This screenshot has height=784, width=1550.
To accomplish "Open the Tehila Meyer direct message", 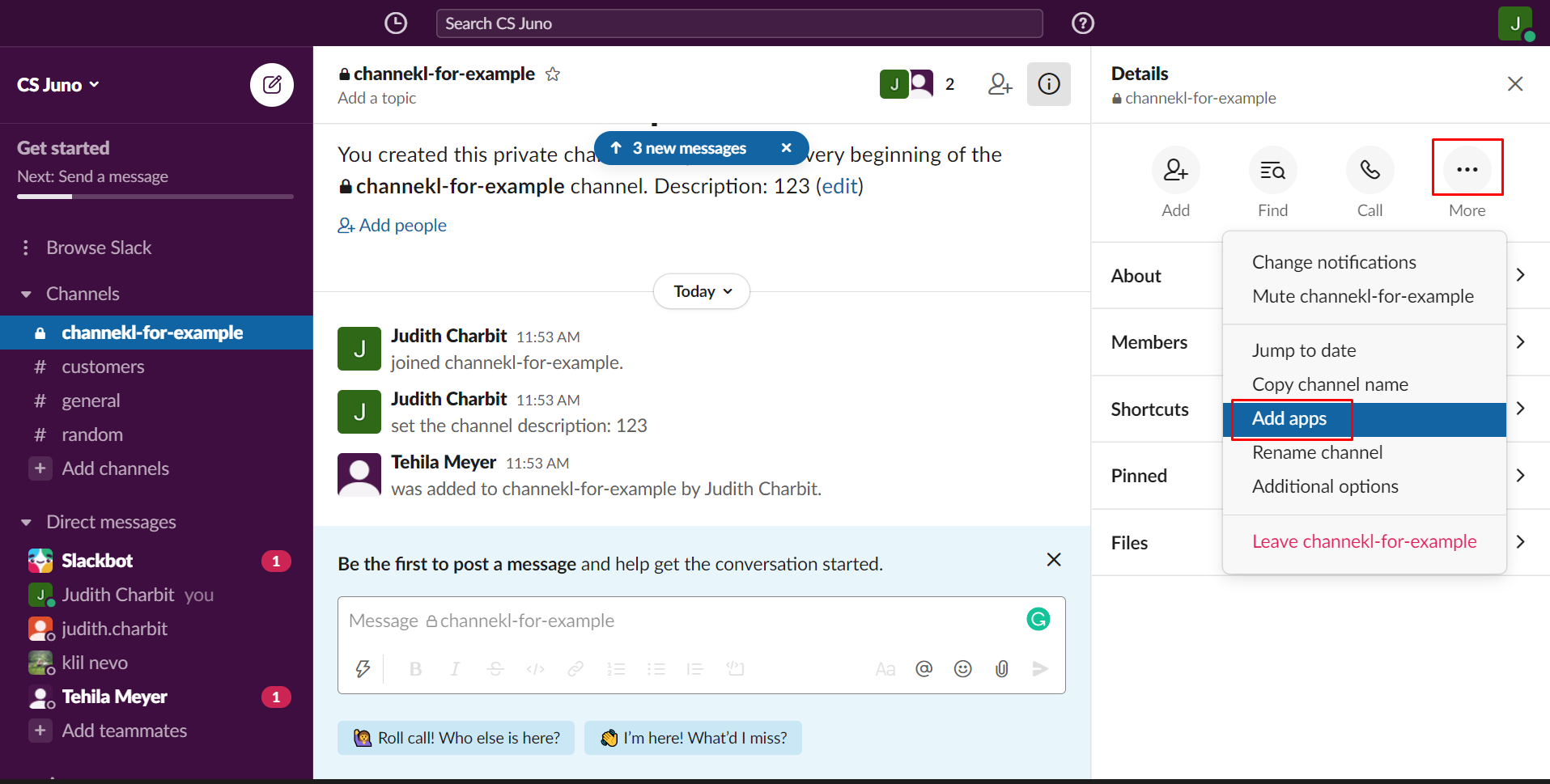I will coord(156,697).
